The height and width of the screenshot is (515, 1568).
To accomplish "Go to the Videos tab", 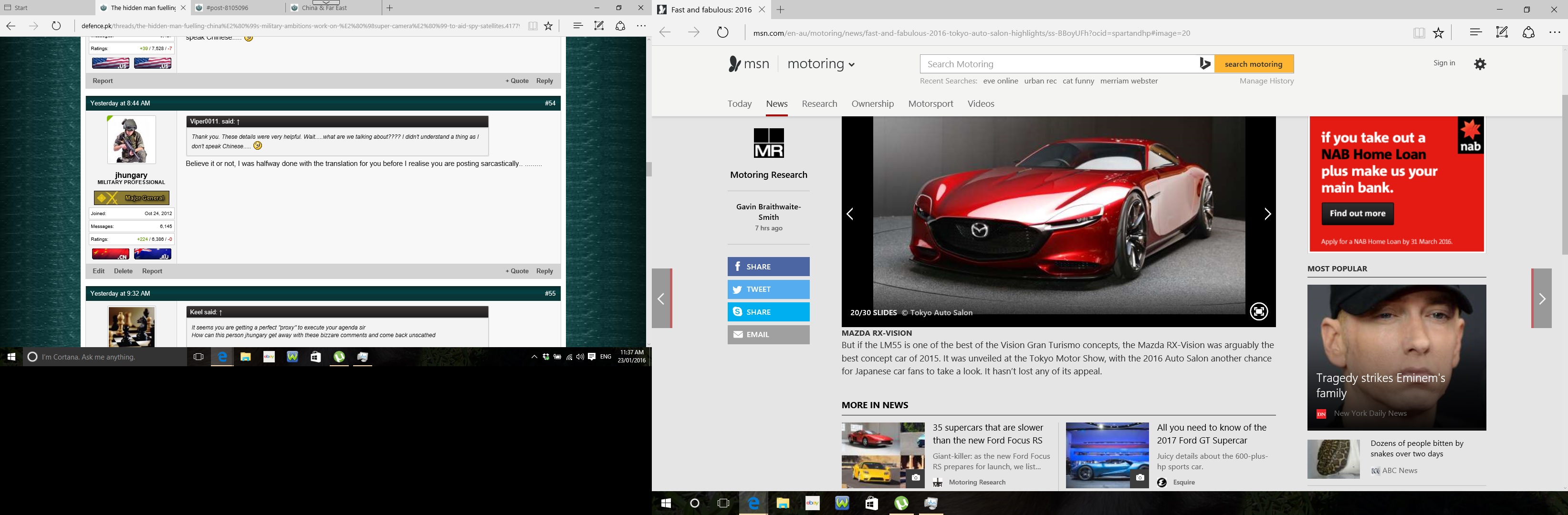I will [x=981, y=104].
